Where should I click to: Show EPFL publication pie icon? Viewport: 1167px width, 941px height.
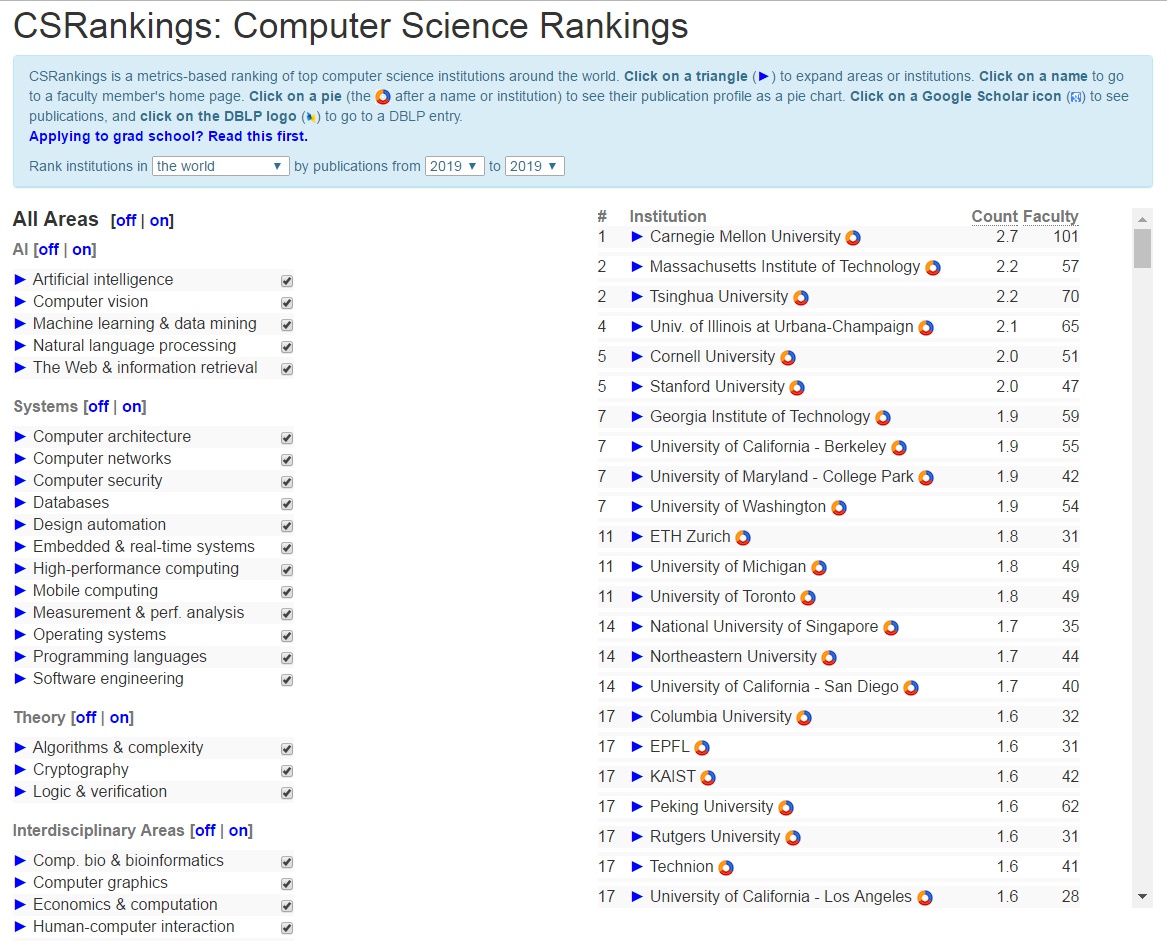pos(702,747)
